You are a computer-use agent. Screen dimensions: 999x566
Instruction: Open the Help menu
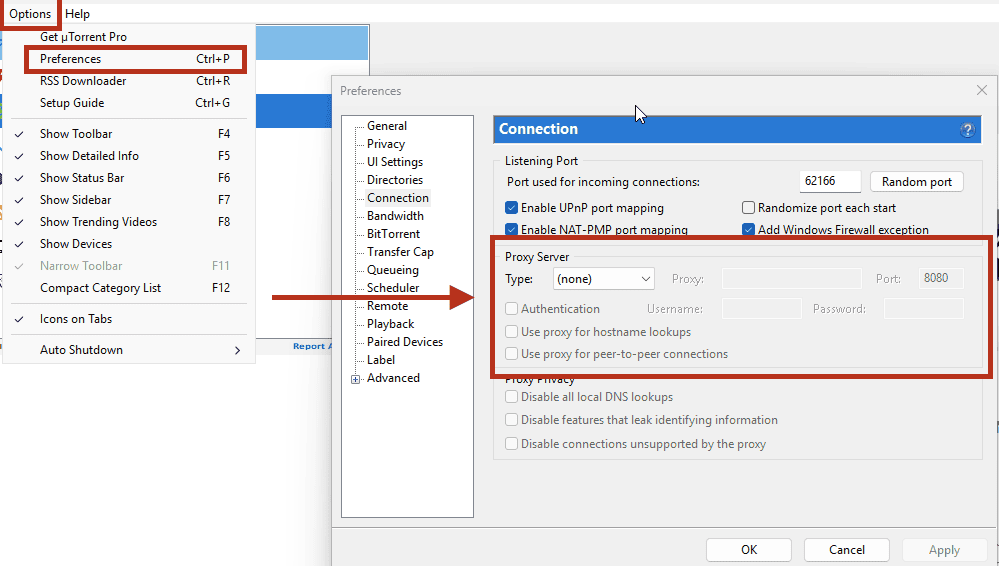point(77,13)
